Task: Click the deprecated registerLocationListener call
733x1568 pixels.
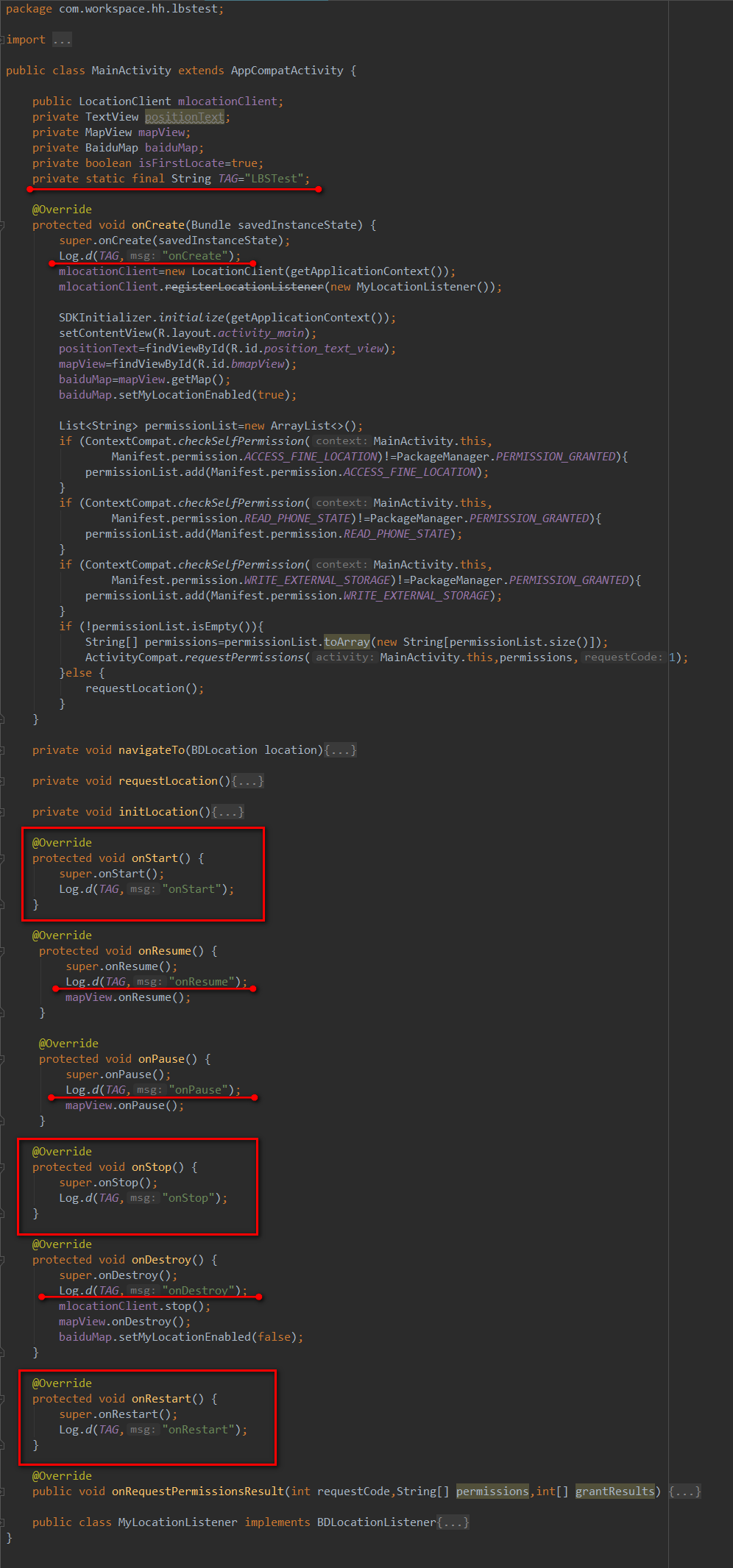Action: tap(244, 287)
